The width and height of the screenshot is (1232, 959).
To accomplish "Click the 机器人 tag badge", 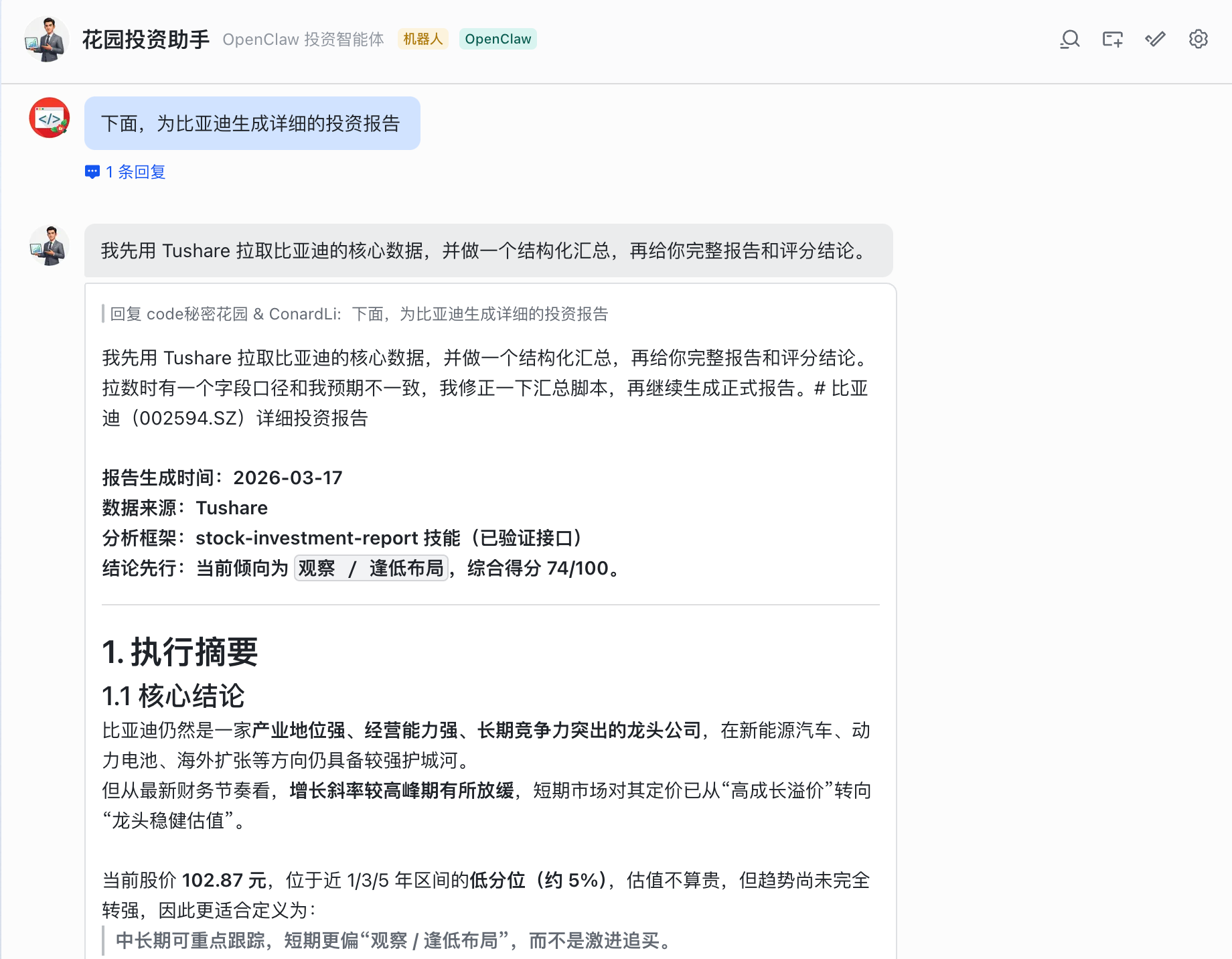I will pos(422,39).
